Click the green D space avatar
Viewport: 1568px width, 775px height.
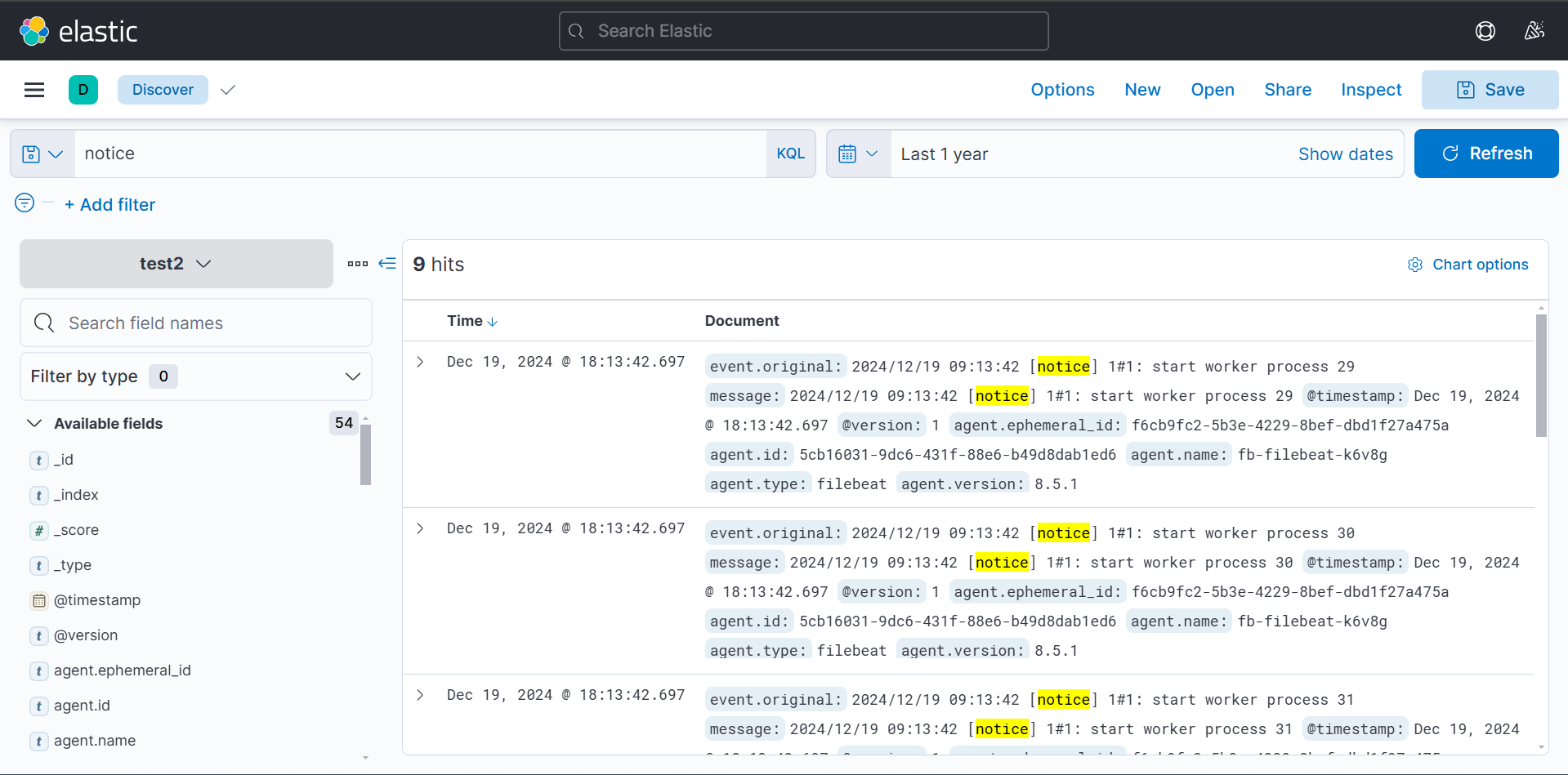point(83,90)
